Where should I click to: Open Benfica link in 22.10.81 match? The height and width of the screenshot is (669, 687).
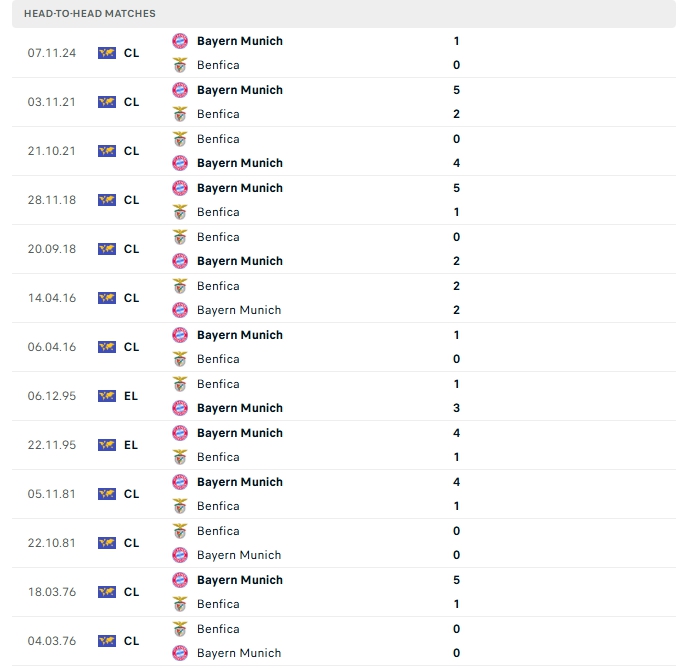(x=218, y=531)
